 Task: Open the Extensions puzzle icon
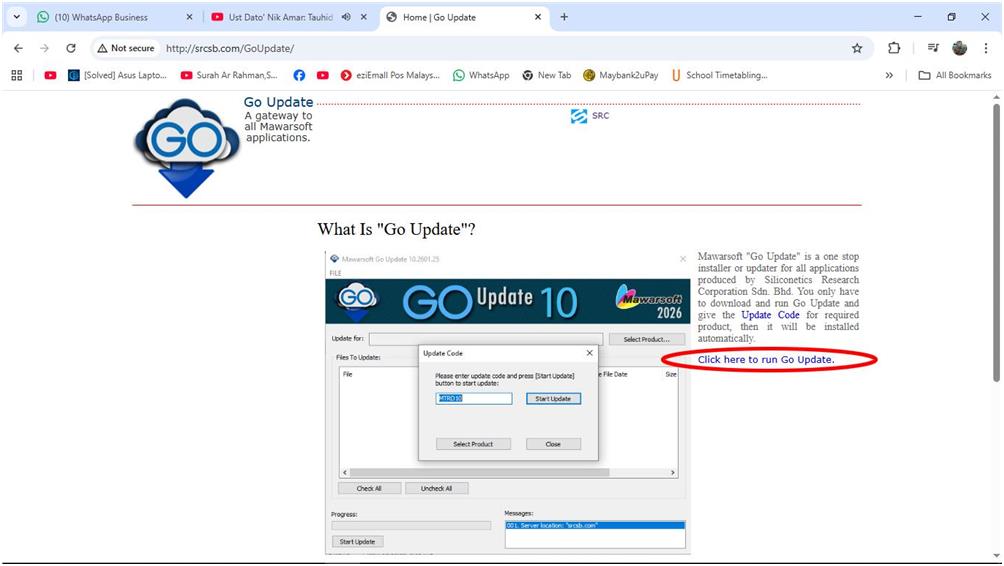[x=894, y=48]
